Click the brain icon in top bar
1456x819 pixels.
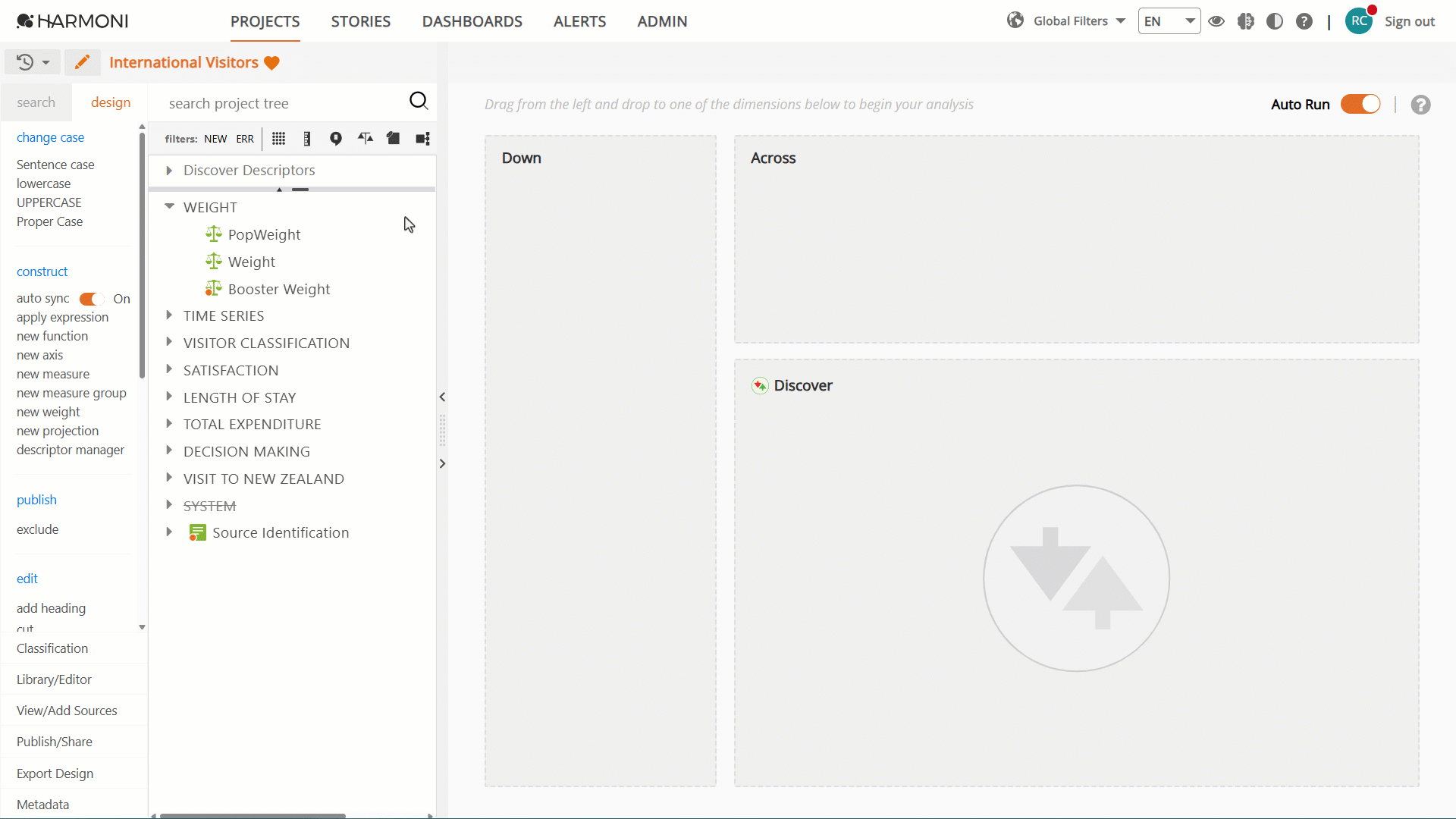[x=1246, y=21]
